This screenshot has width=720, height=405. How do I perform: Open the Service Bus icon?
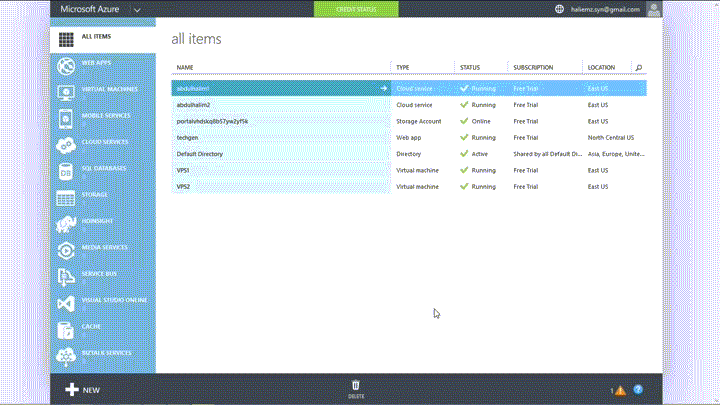pos(66,277)
